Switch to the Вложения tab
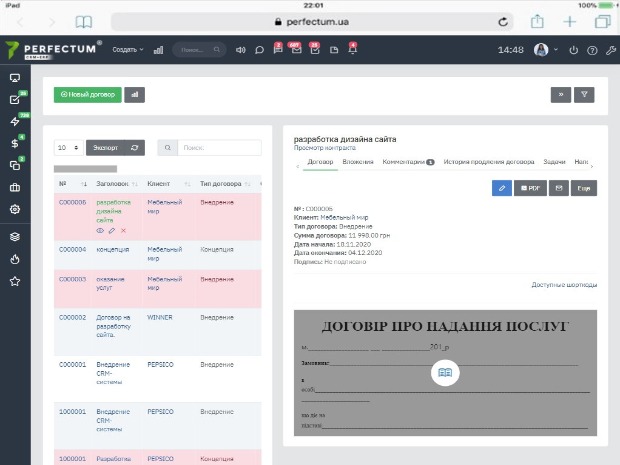620x465 pixels. pyautogui.click(x=358, y=162)
